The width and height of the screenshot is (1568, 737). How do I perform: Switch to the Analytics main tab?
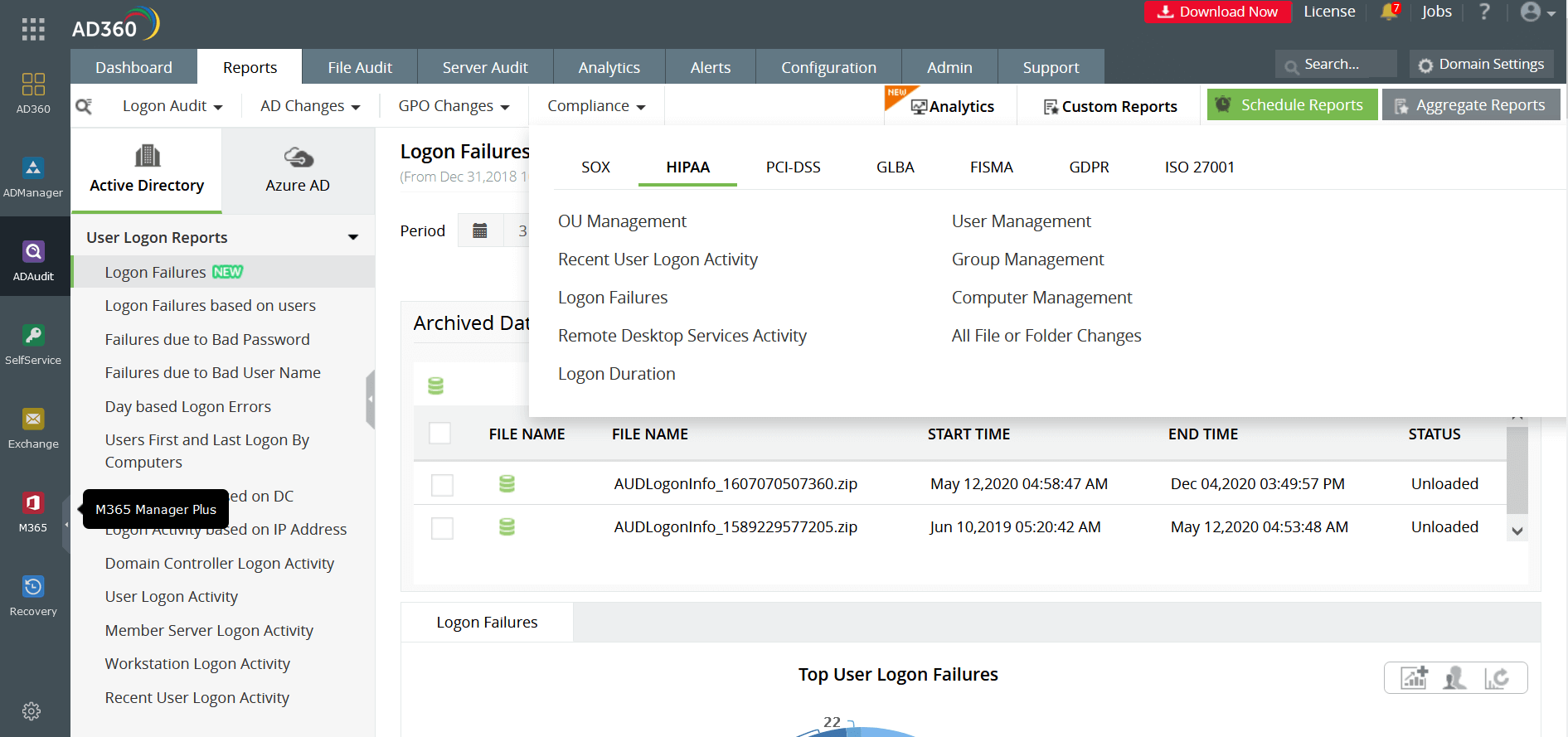(609, 67)
